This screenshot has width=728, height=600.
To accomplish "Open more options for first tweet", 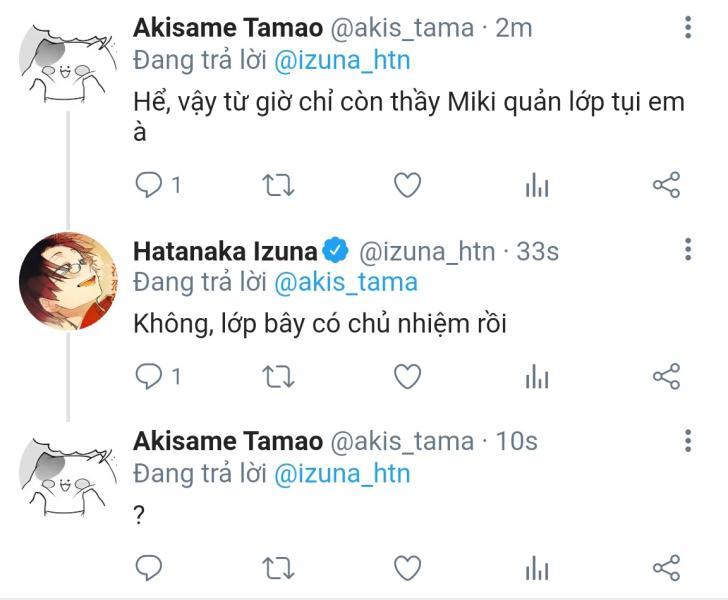I will 688,28.
